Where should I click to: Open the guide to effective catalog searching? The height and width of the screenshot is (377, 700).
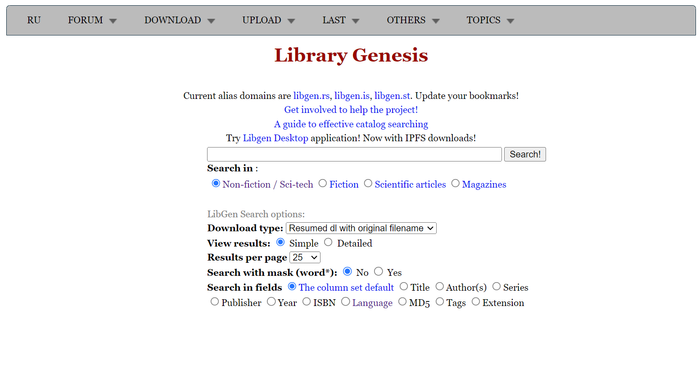point(351,124)
